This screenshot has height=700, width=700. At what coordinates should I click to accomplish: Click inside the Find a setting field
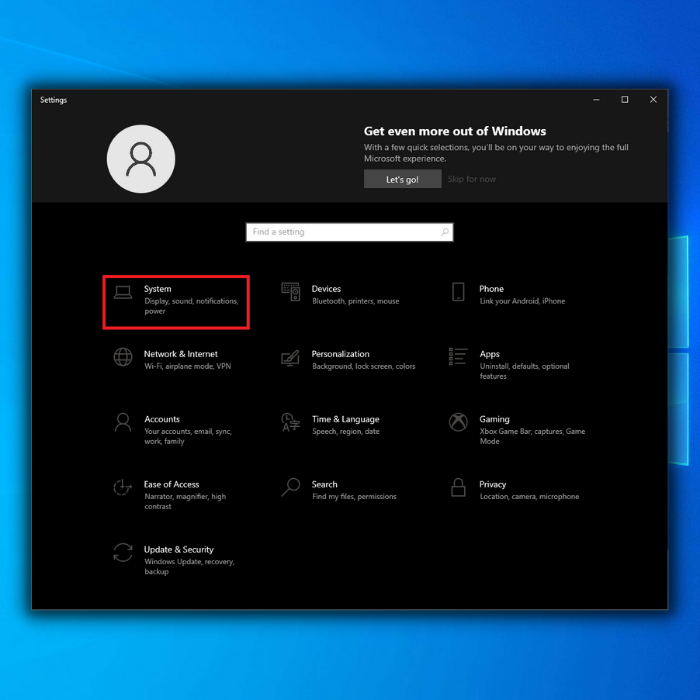pos(350,232)
